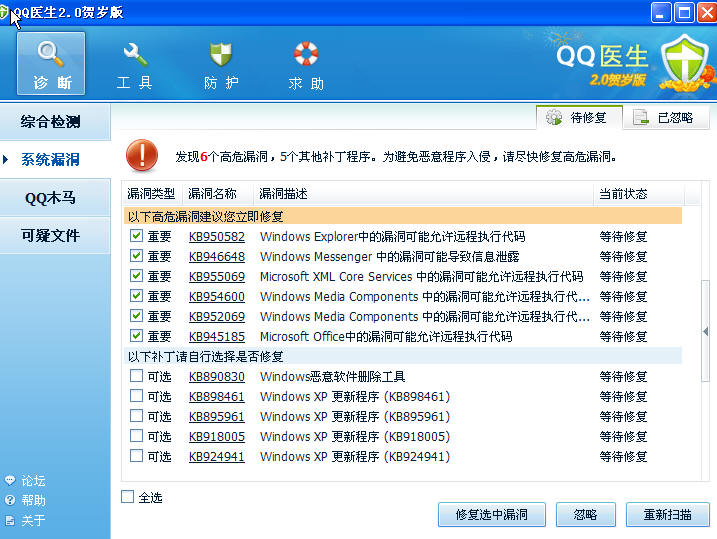This screenshot has width=717, height=539.
Task: Select Microsoft Office vulnerability description text
Action: (x=386, y=337)
